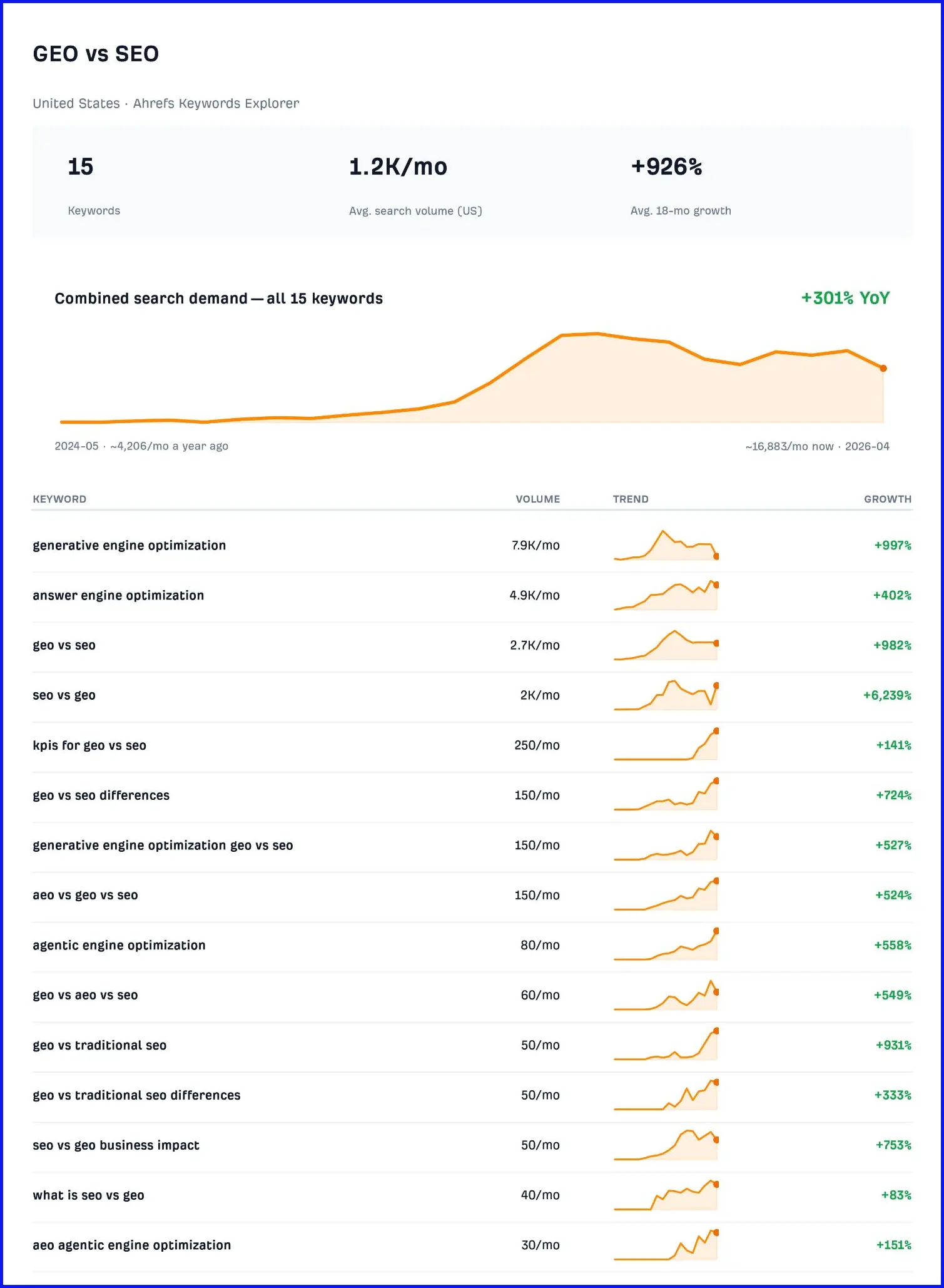
Task: Click the '+753%' growth value
Action: (893, 1145)
